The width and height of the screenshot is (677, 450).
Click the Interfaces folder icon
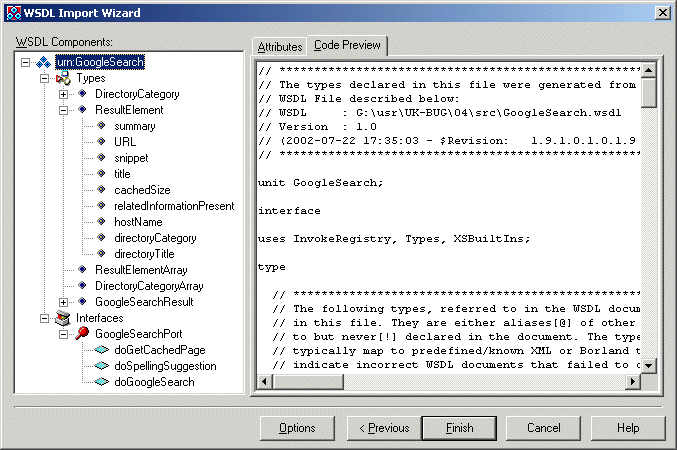63,318
